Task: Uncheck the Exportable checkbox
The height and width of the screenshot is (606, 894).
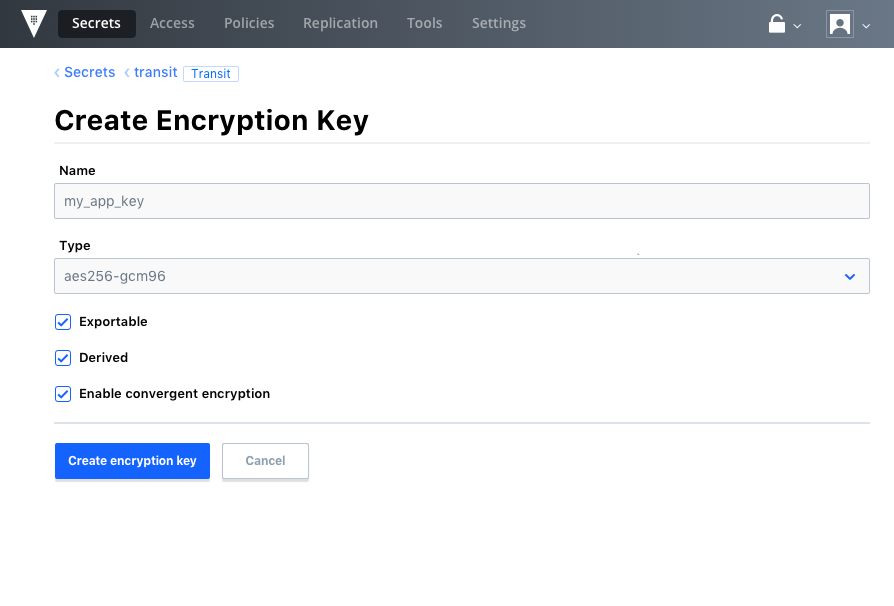Action: click(63, 322)
